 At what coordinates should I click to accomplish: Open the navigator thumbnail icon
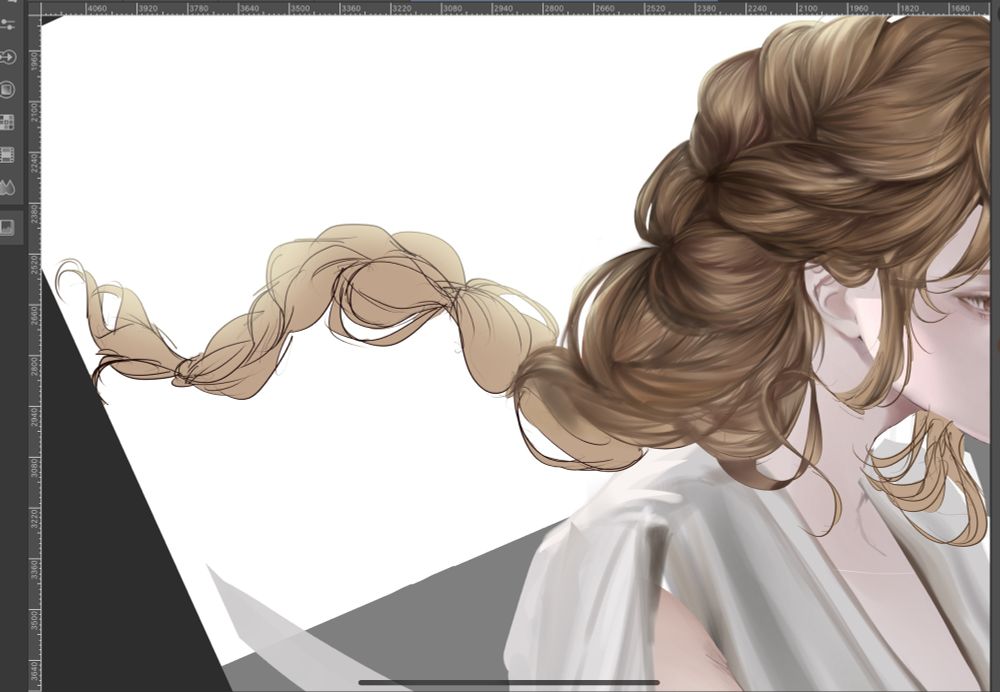(8, 227)
